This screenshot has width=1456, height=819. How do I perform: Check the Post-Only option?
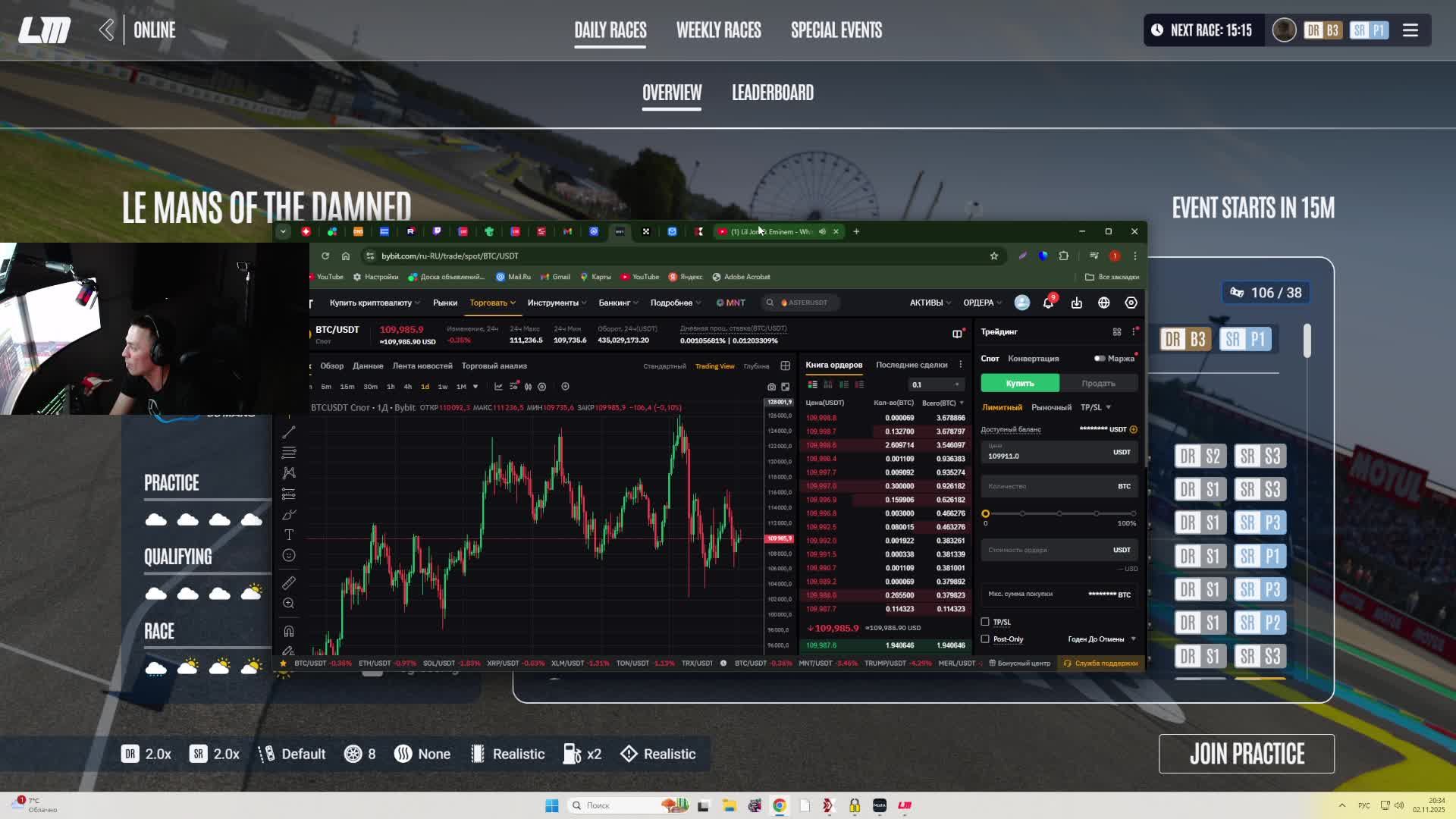(x=985, y=639)
